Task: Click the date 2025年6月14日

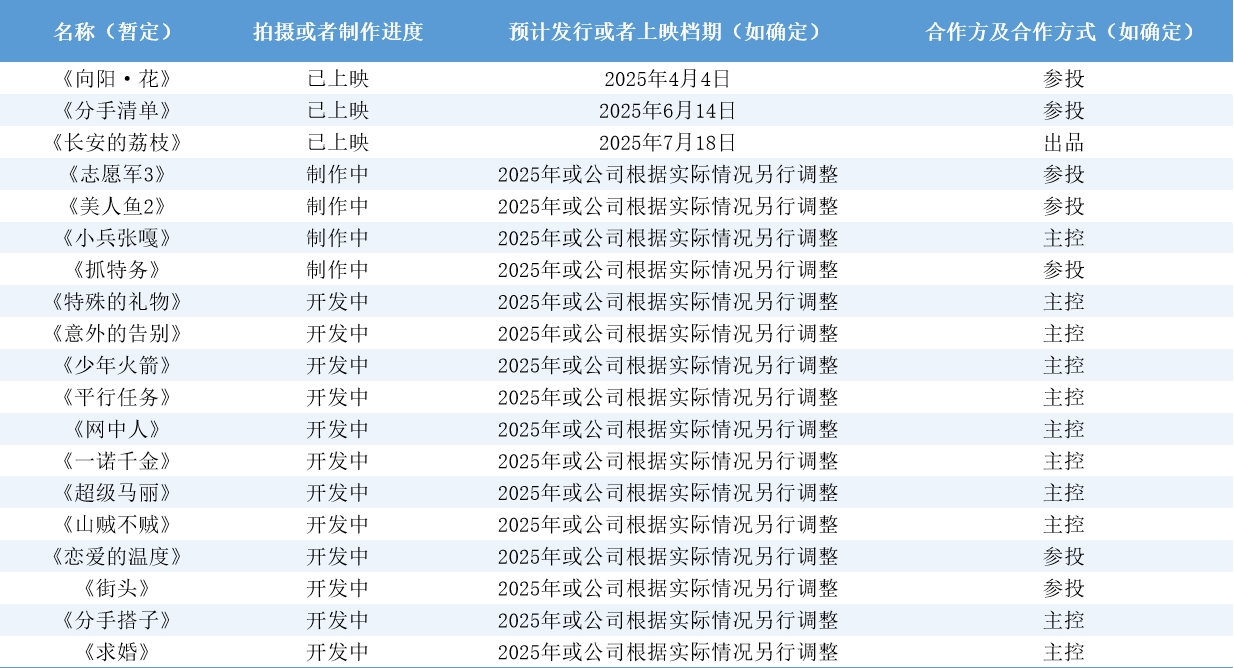Action: coord(667,110)
